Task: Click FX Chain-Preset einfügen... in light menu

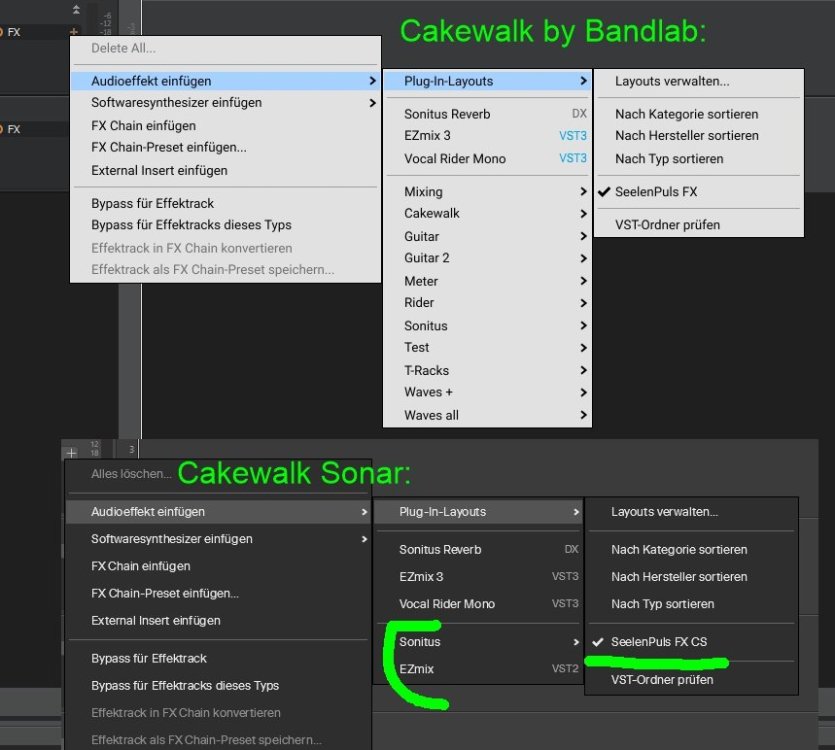Action: 225,148
